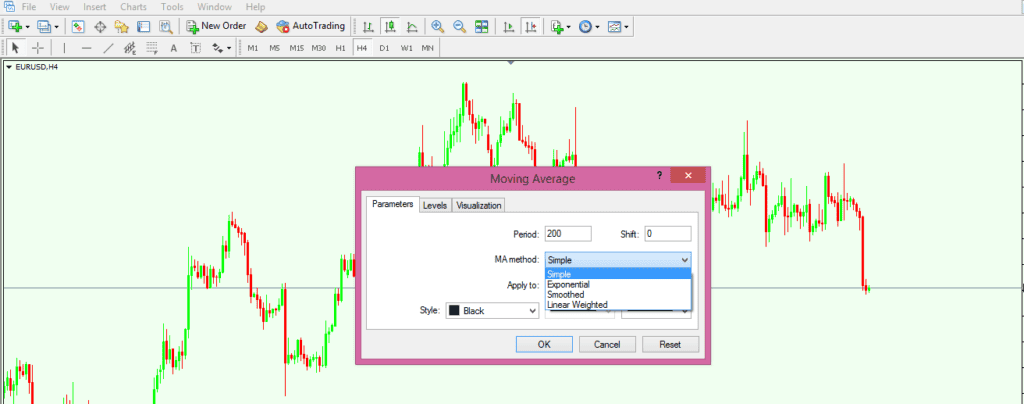Click the Periods clock icon

pyautogui.click(x=585, y=27)
